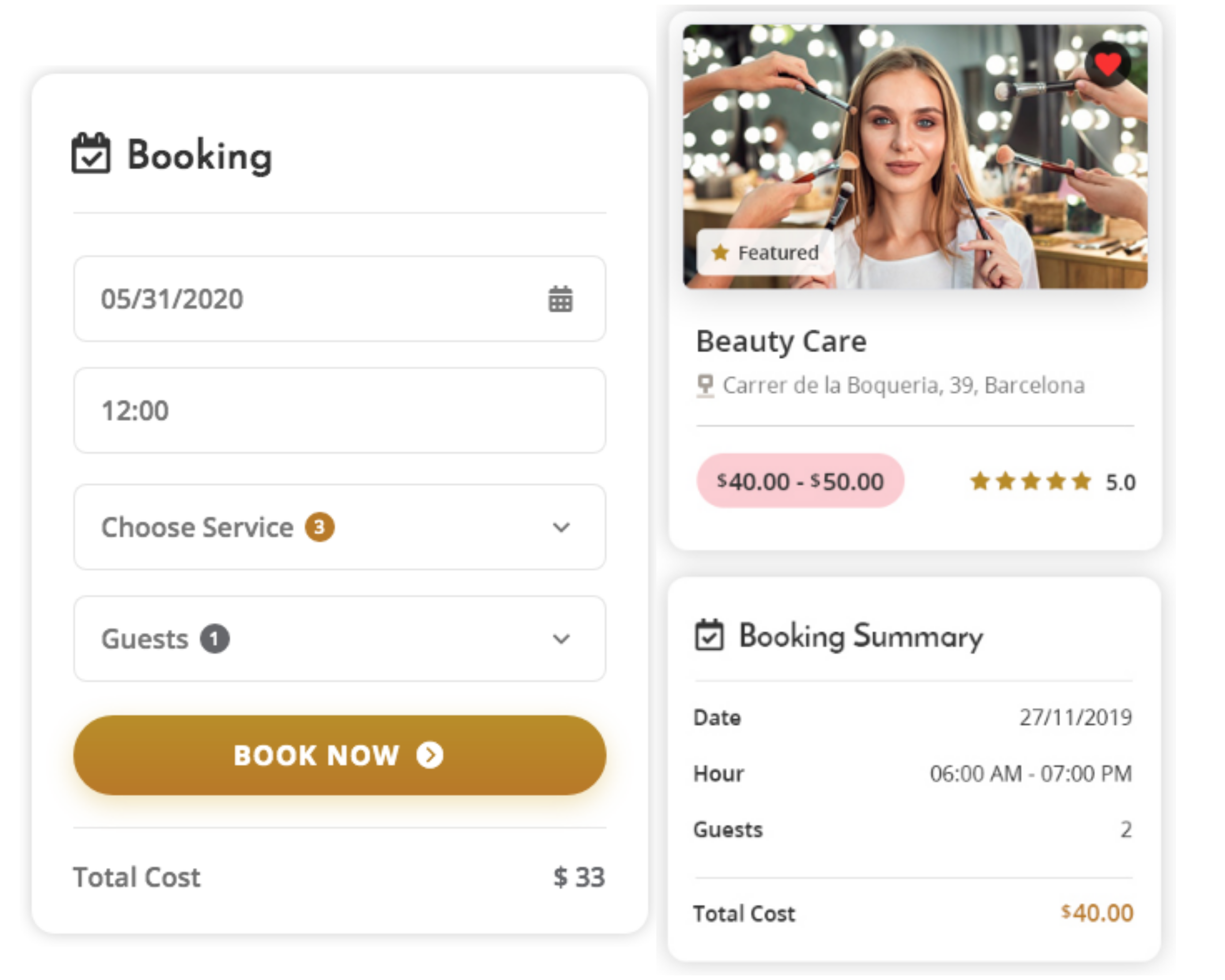Click the location pin icon by address
This screenshot has height=980, width=1225.
(x=705, y=386)
